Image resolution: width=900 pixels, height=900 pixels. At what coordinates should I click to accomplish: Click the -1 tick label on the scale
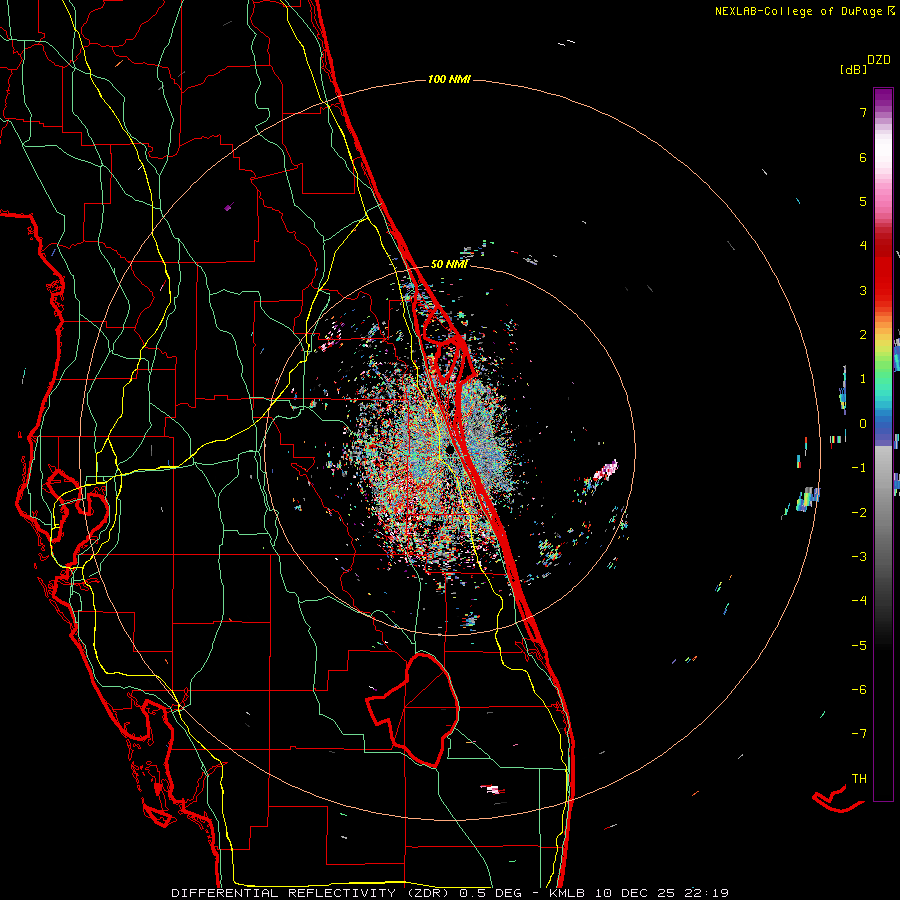[x=859, y=468]
